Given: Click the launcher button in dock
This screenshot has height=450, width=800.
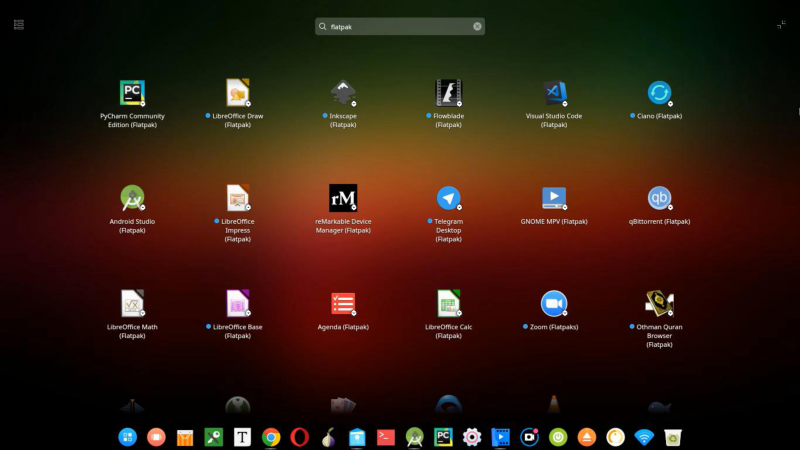Looking at the screenshot, I should coord(128,437).
